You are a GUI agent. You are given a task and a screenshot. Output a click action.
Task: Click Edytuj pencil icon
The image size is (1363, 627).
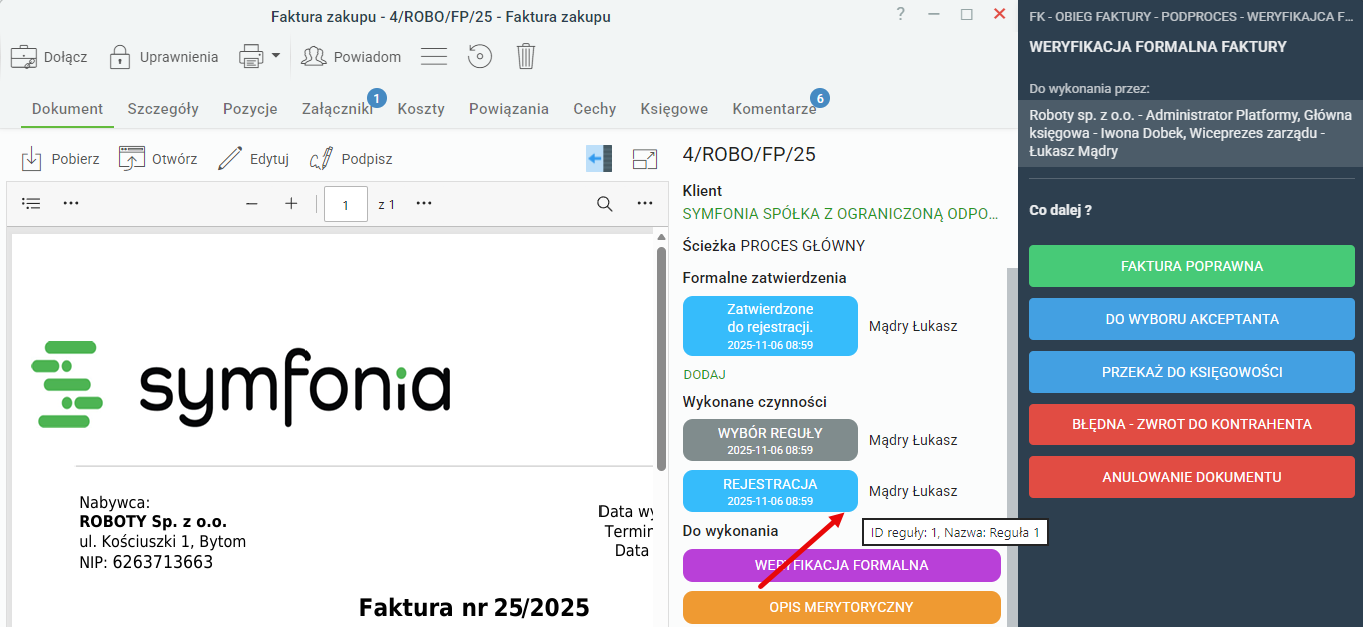230,158
